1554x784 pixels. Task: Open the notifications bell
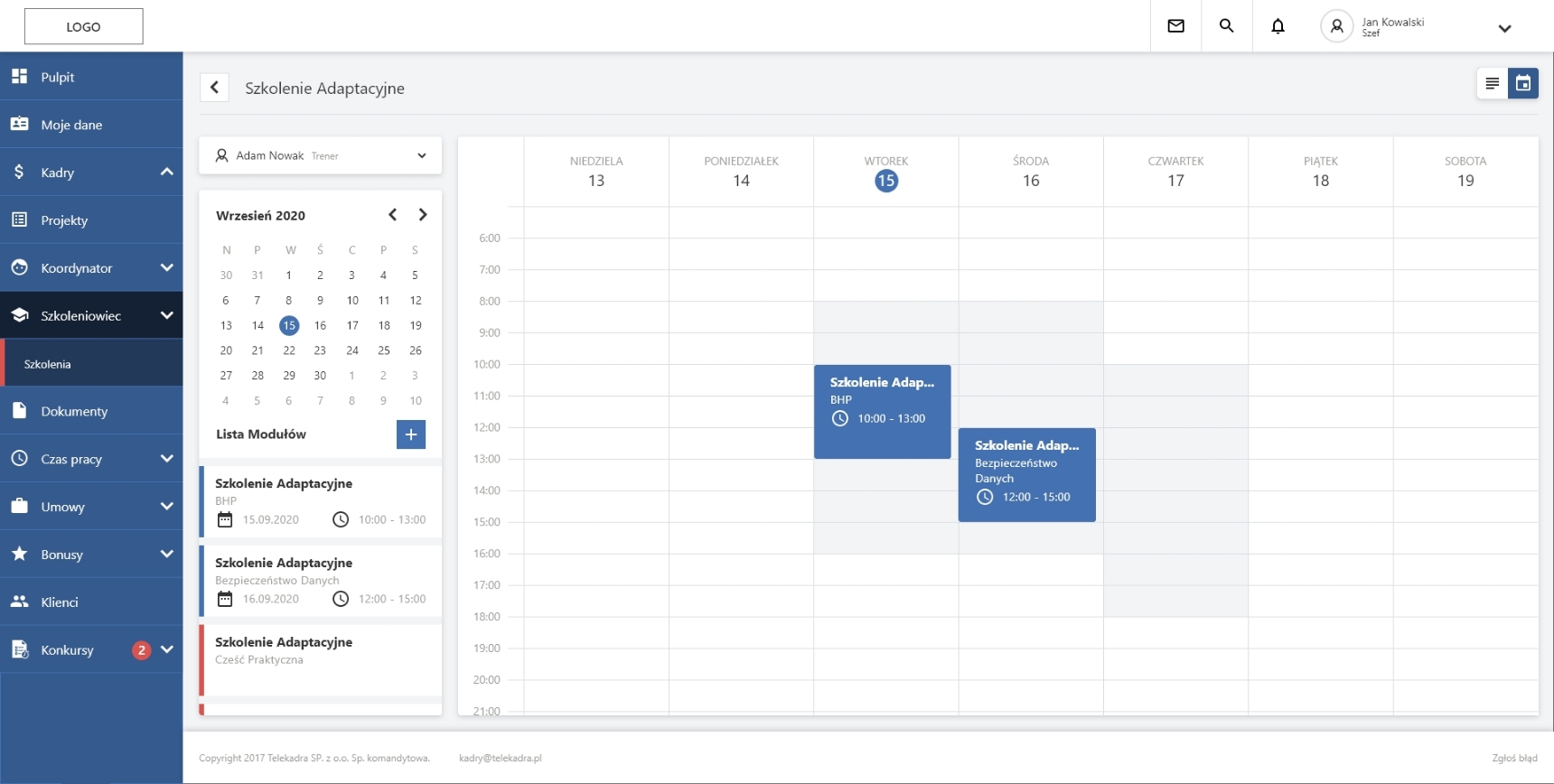(x=1278, y=26)
